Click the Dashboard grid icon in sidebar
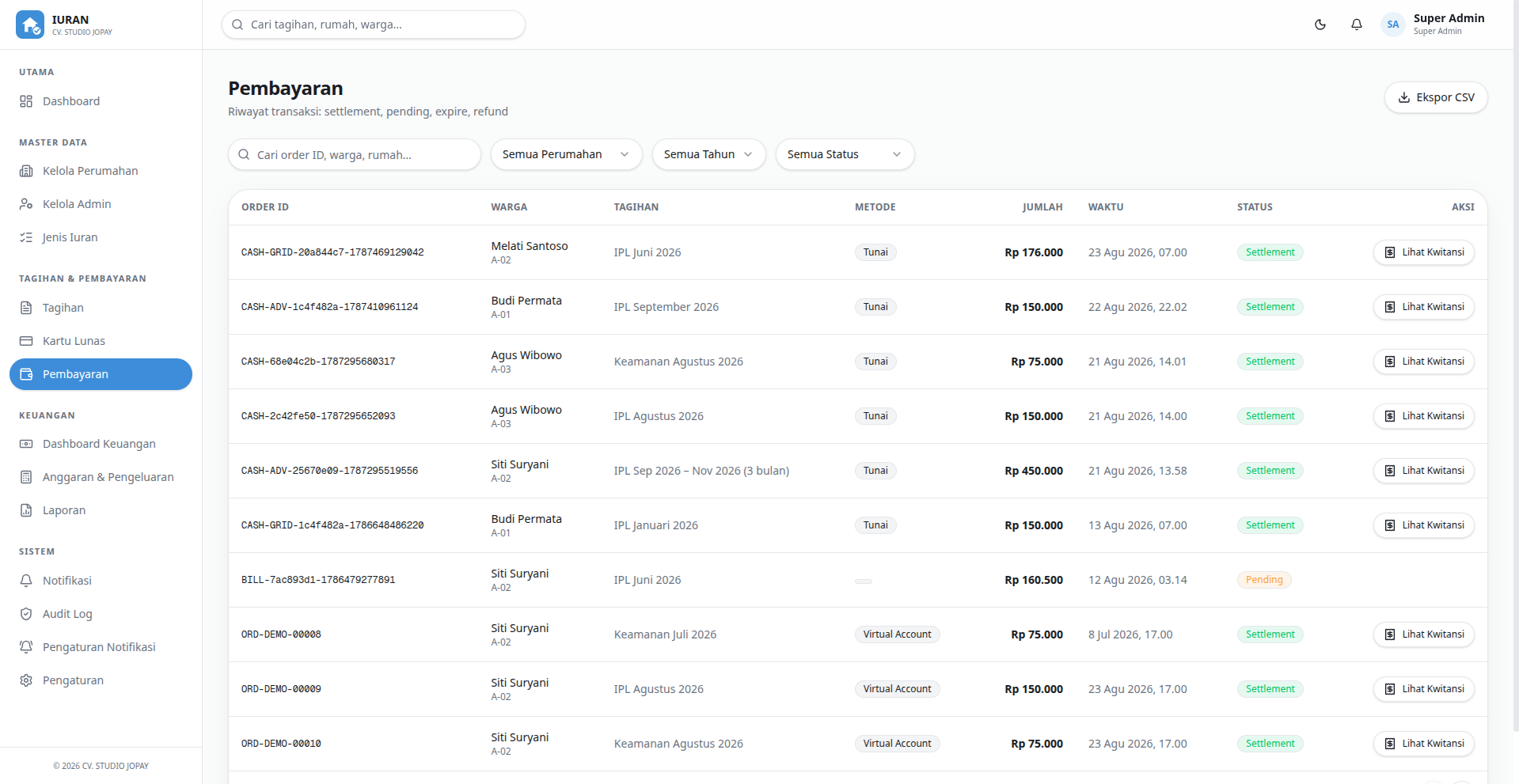This screenshot has height=784, width=1519. (26, 101)
